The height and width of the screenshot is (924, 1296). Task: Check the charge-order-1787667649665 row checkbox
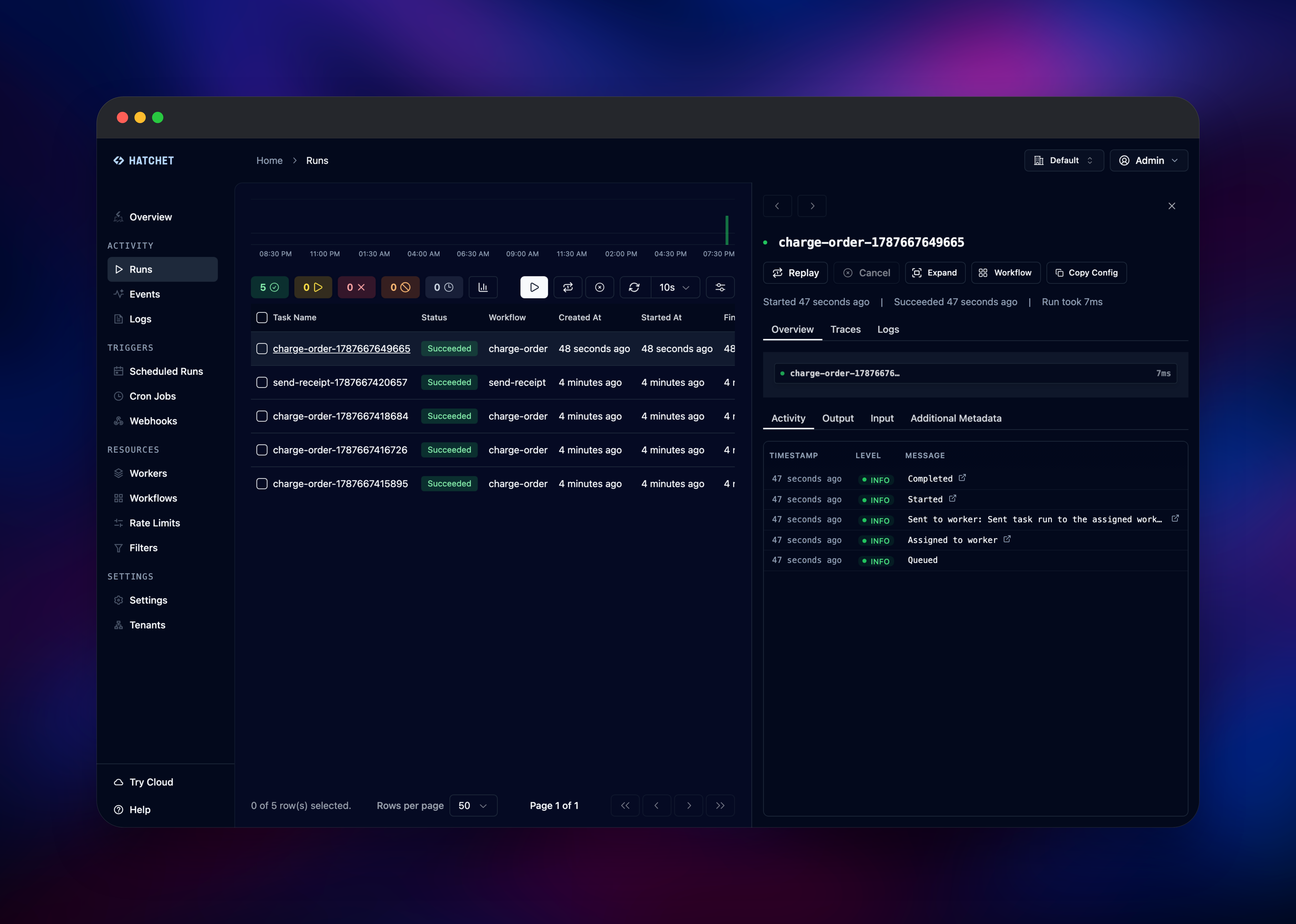pos(262,349)
